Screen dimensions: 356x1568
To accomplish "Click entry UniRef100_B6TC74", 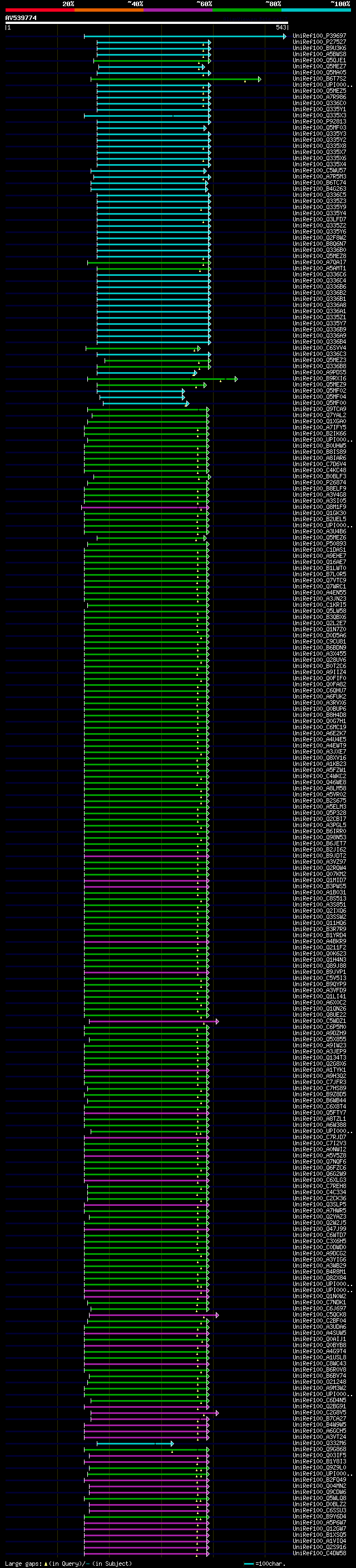I will pos(319,182).
